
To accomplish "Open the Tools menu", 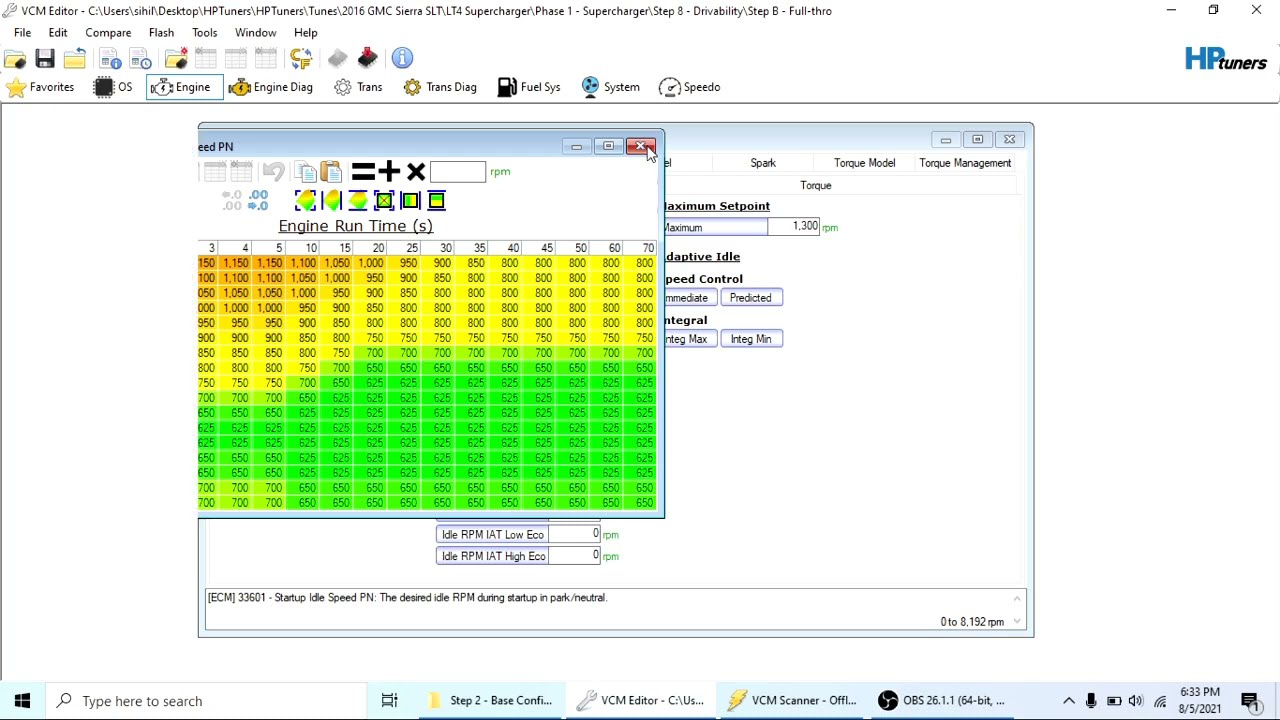I will 204,33.
